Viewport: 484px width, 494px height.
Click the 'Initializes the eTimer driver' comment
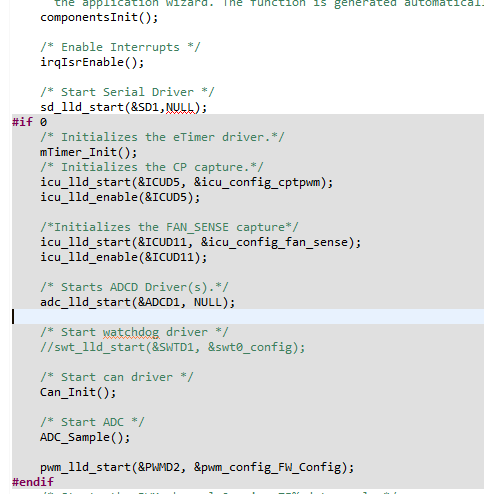point(162,137)
